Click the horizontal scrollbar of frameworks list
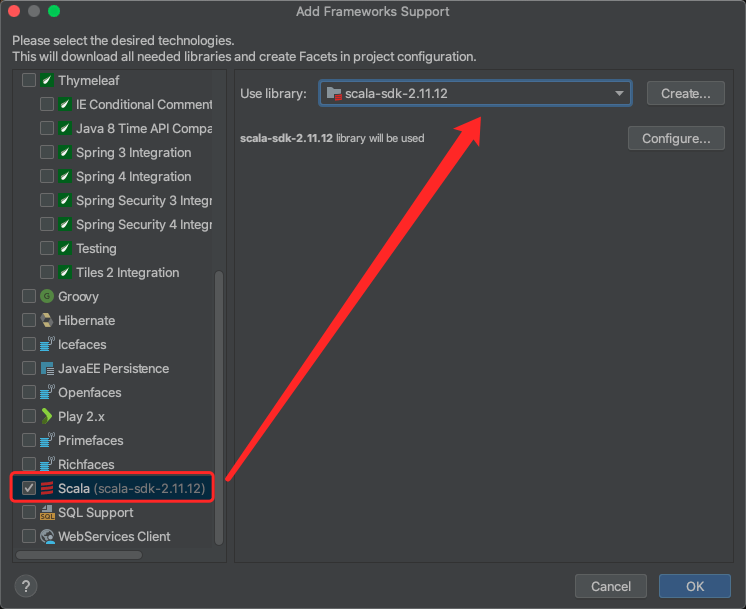 (79, 555)
